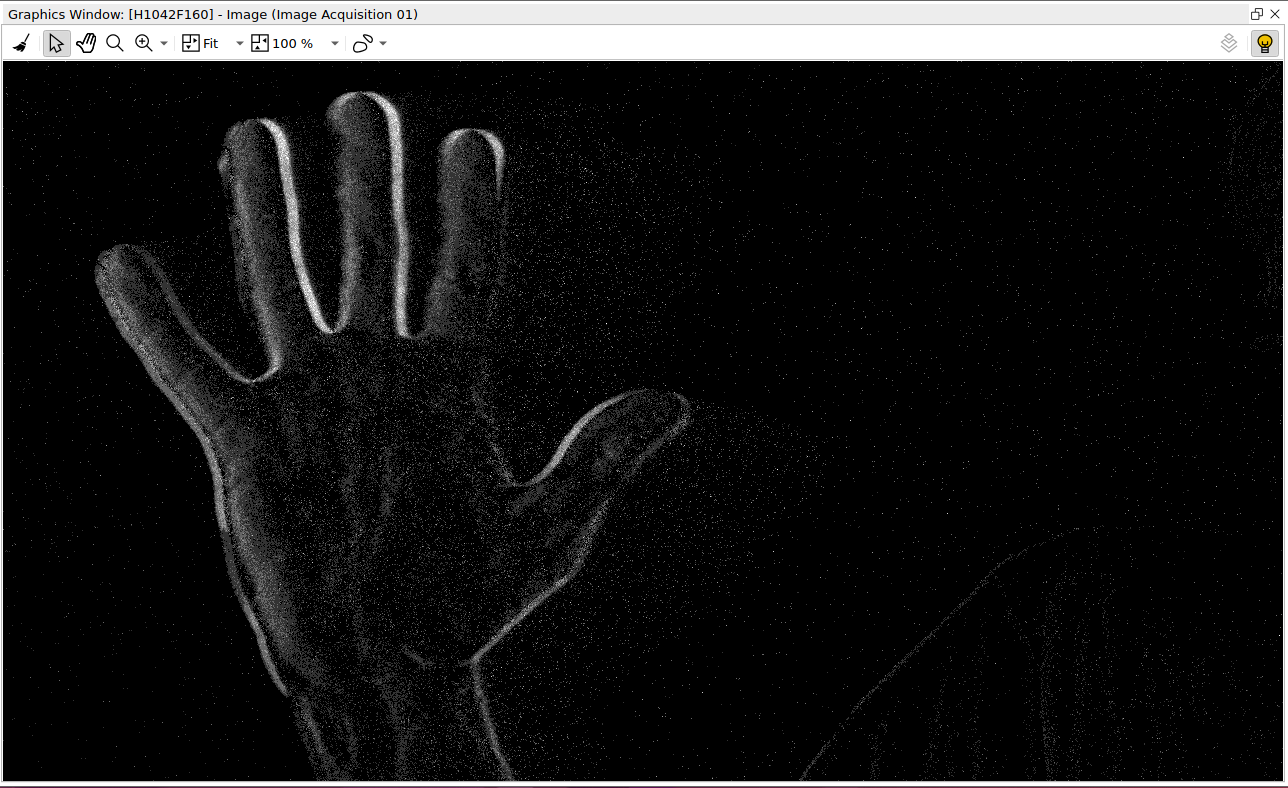Click the Fit image size button
This screenshot has height=788, width=1288.
pyautogui.click(x=201, y=44)
